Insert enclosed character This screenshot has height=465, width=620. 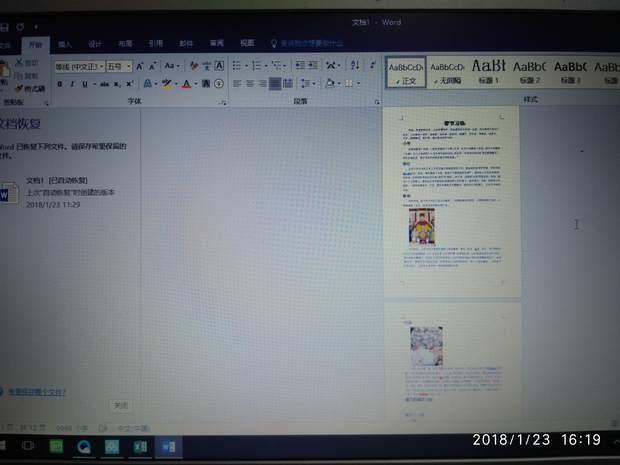point(219,83)
